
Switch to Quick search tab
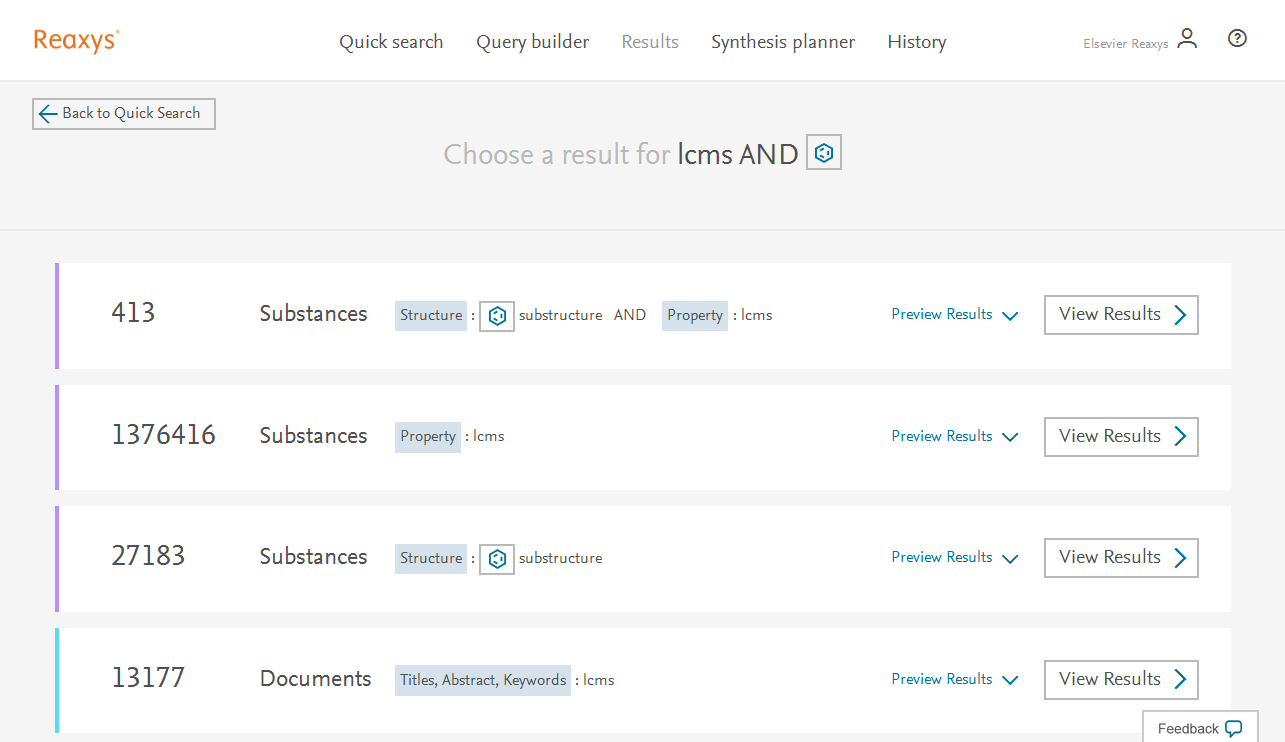[391, 42]
